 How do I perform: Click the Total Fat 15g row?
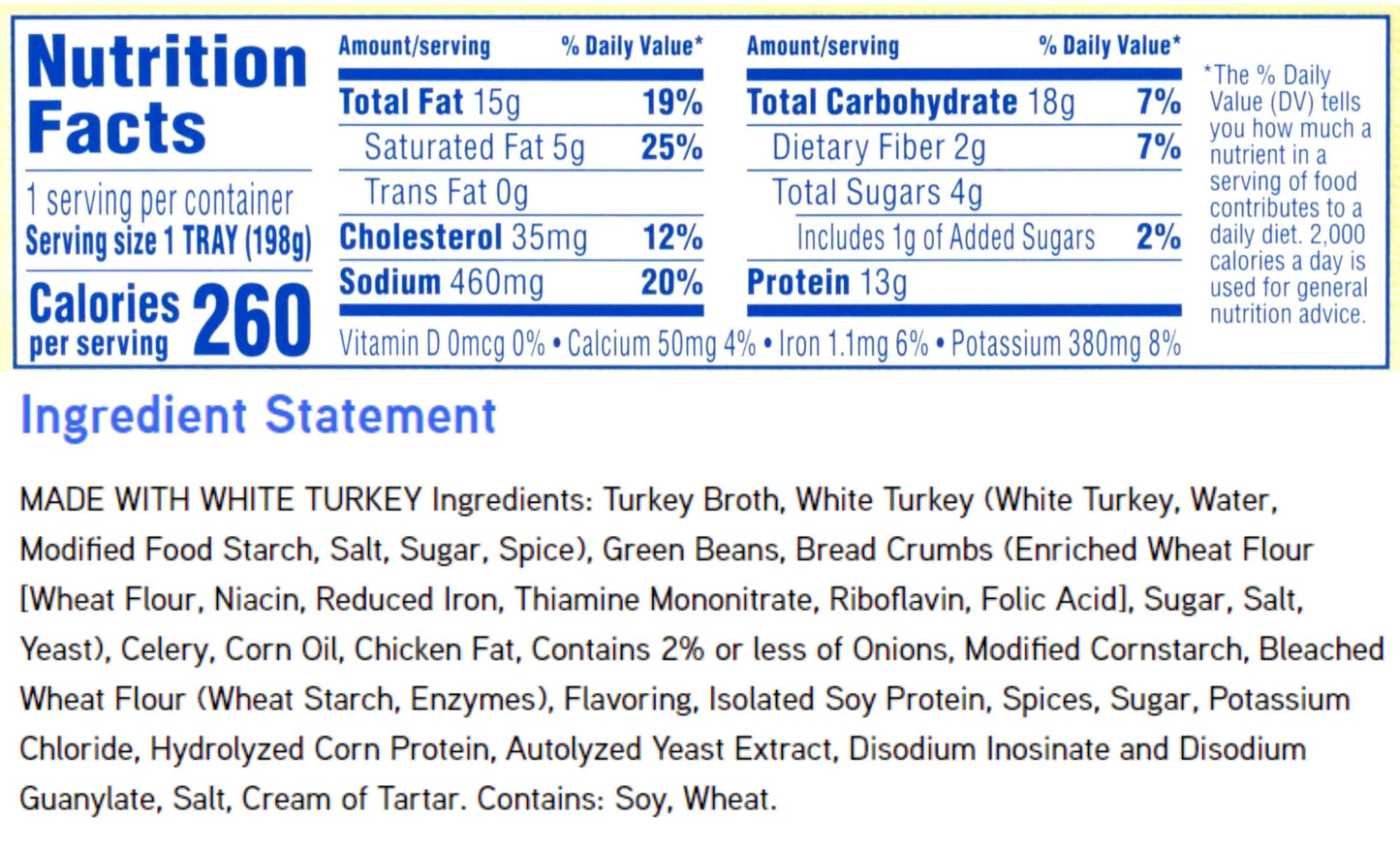tap(520, 103)
